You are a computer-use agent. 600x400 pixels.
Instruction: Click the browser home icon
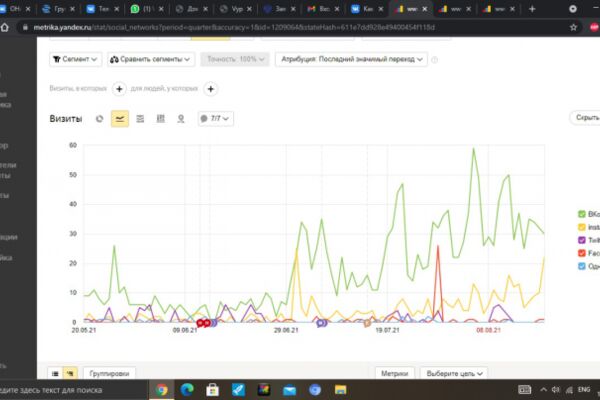(5, 27)
